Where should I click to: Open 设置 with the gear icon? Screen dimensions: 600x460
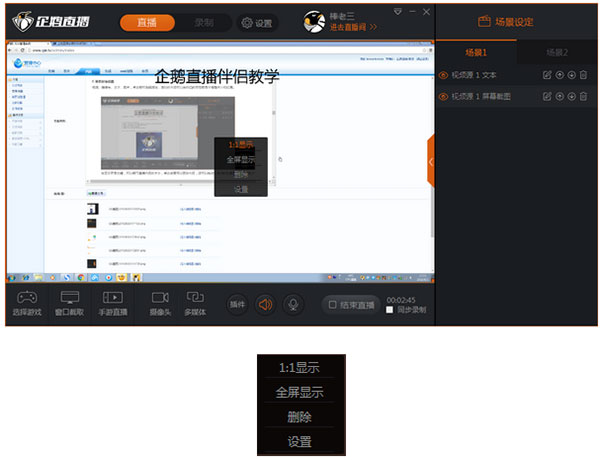click(257, 23)
